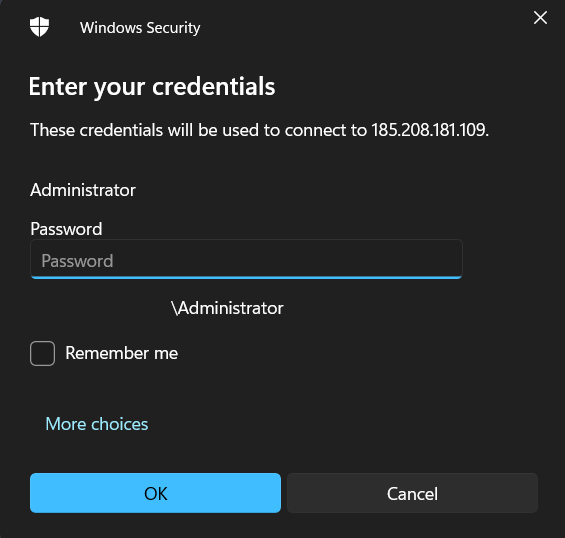Image resolution: width=565 pixels, height=538 pixels.
Task: Click the blue underline of the password box
Action: (x=246, y=277)
